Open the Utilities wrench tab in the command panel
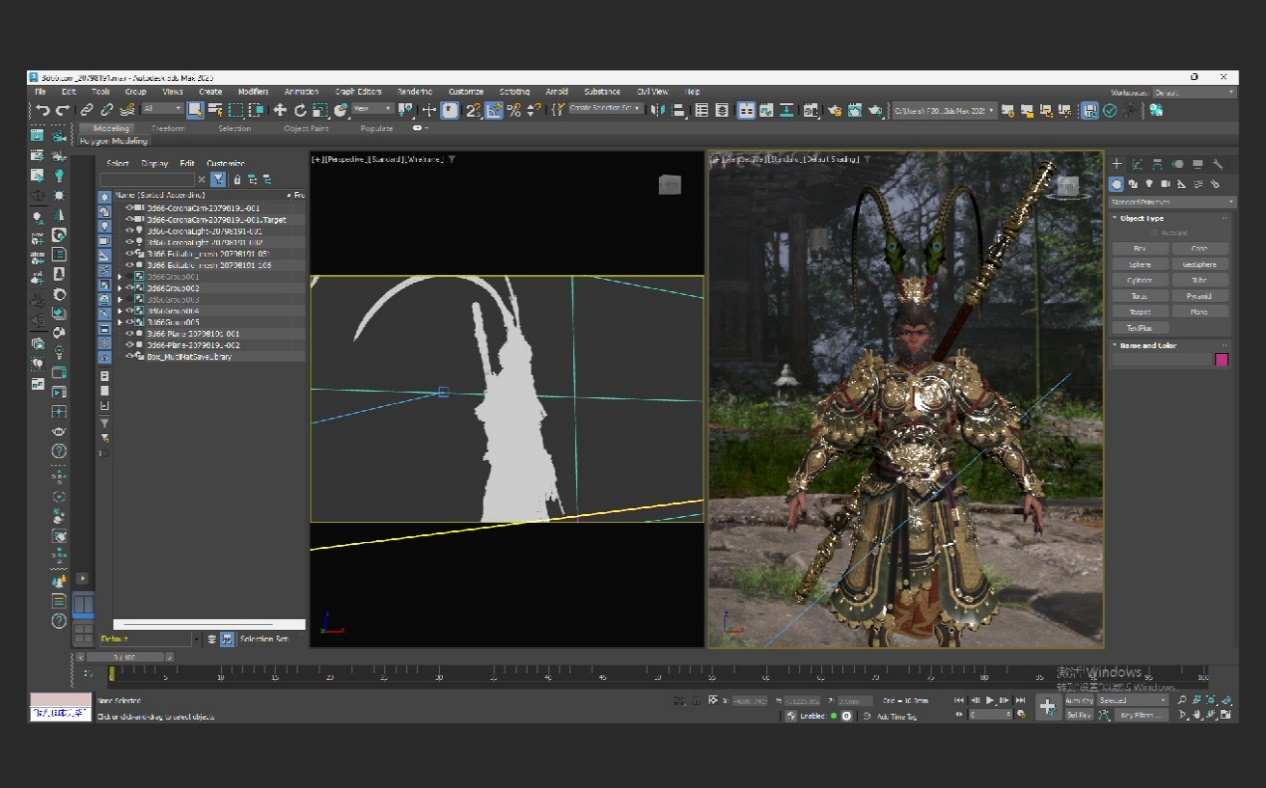The width and height of the screenshot is (1266, 788). coord(1217,164)
